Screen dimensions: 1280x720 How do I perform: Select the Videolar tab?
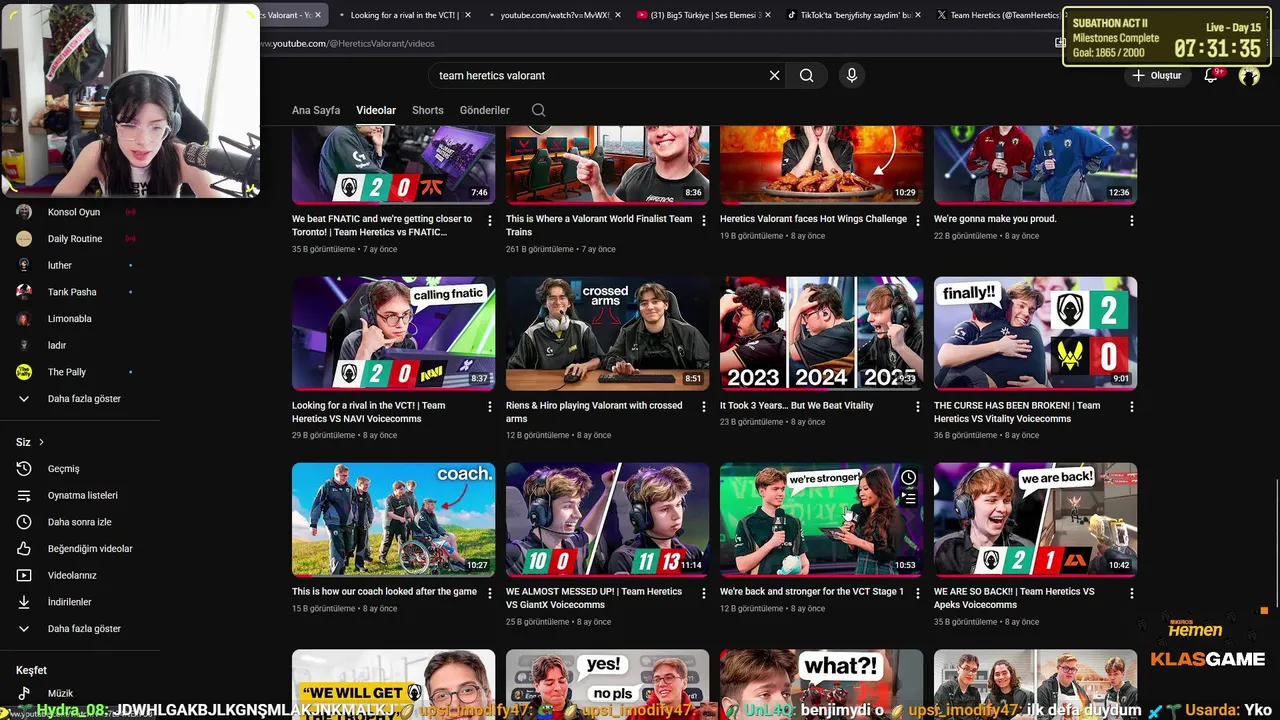point(376,110)
